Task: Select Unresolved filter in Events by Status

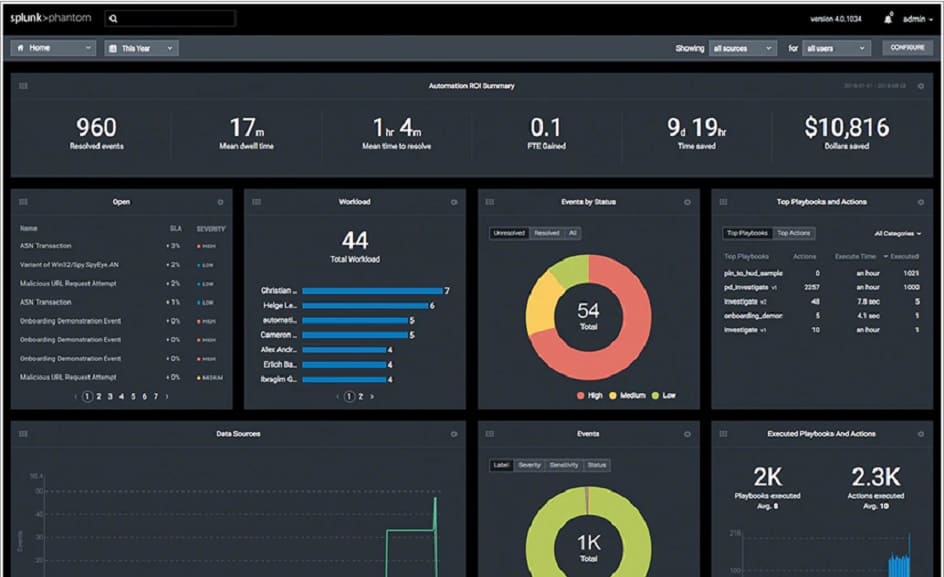Action: pyautogui.click(x=509, y=233)
